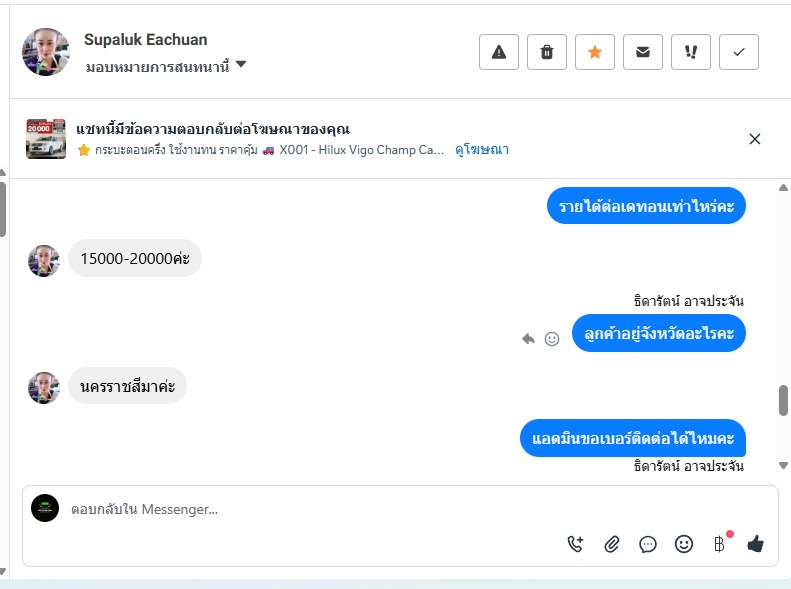This screenshot has height=589, width=791.
Task: Move conversation to trash
Action: click(547, 52)
